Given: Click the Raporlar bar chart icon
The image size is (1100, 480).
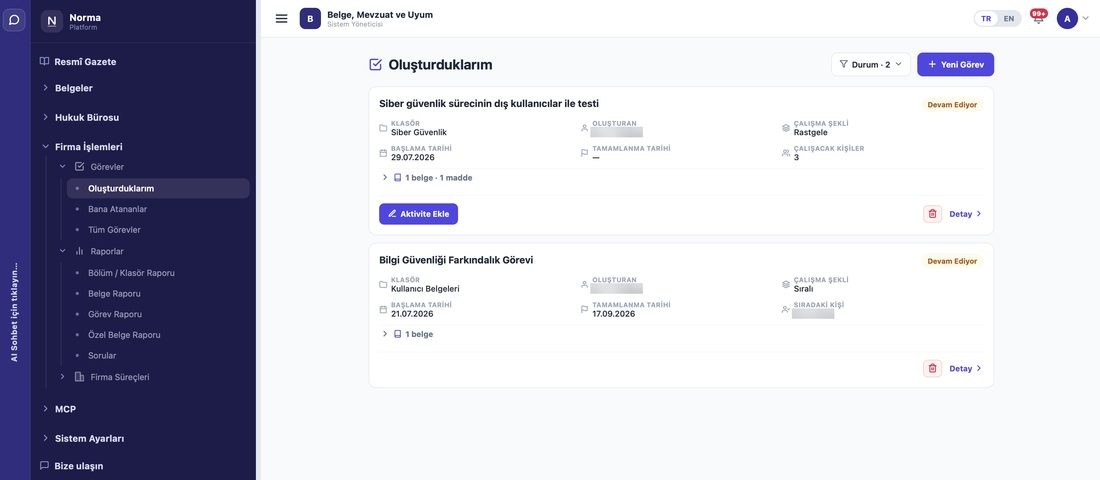Looking at the screenshot, I should pyautogui.click(x=79, y=251).
